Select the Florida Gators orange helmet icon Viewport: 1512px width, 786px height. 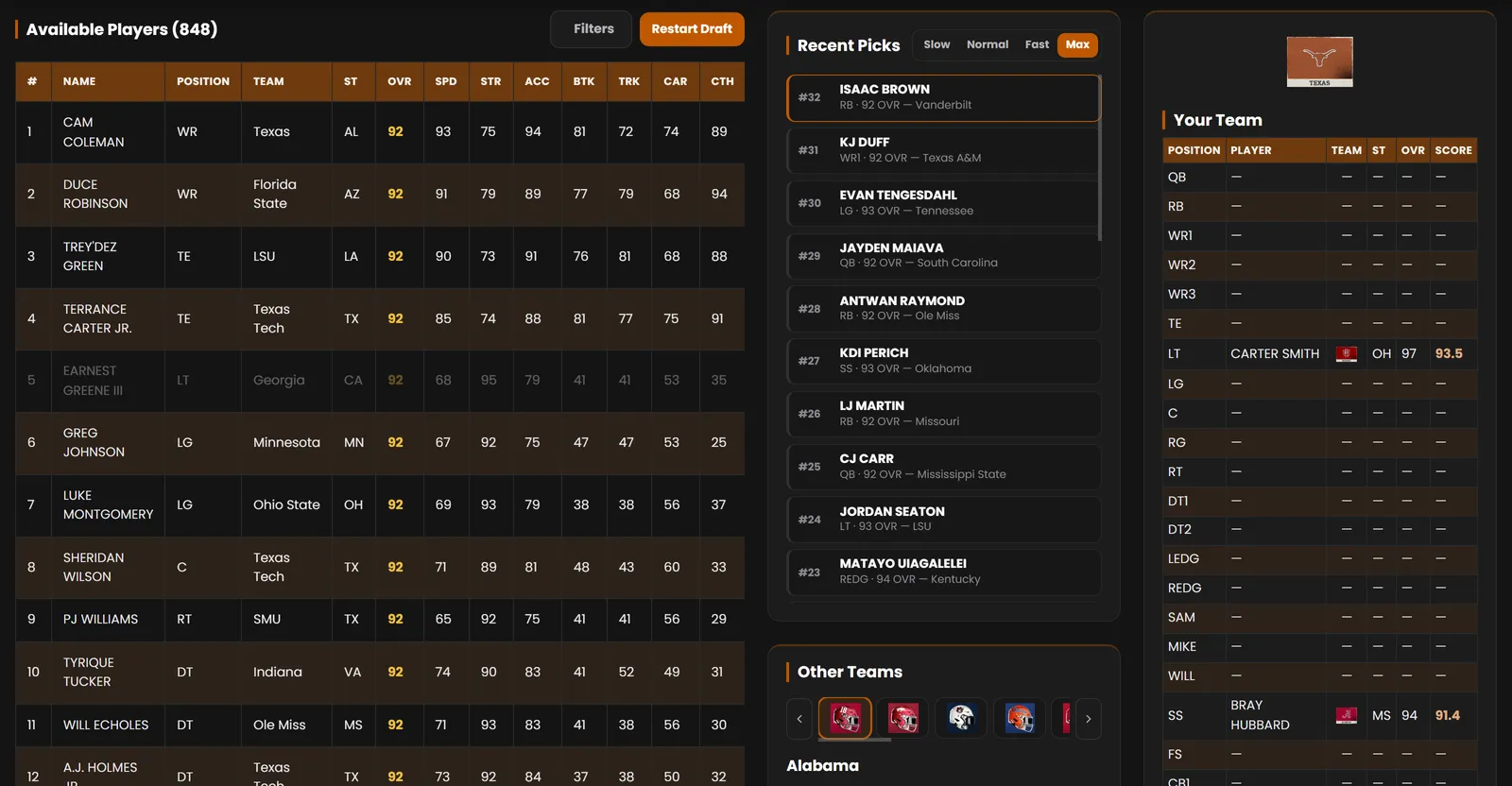tap(1020, 719)
